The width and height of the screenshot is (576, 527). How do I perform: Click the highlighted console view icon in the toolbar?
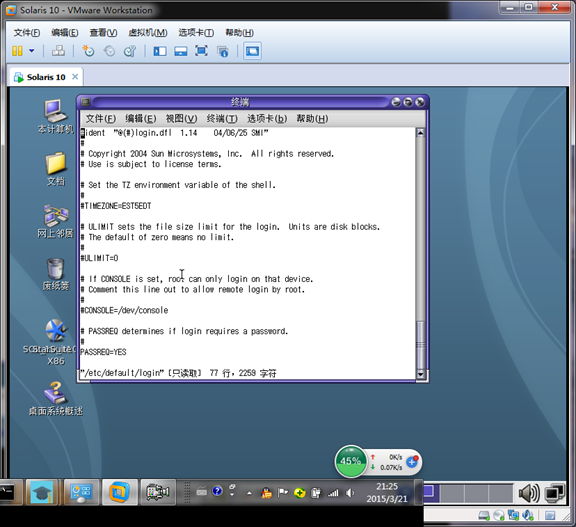point(252,51)
